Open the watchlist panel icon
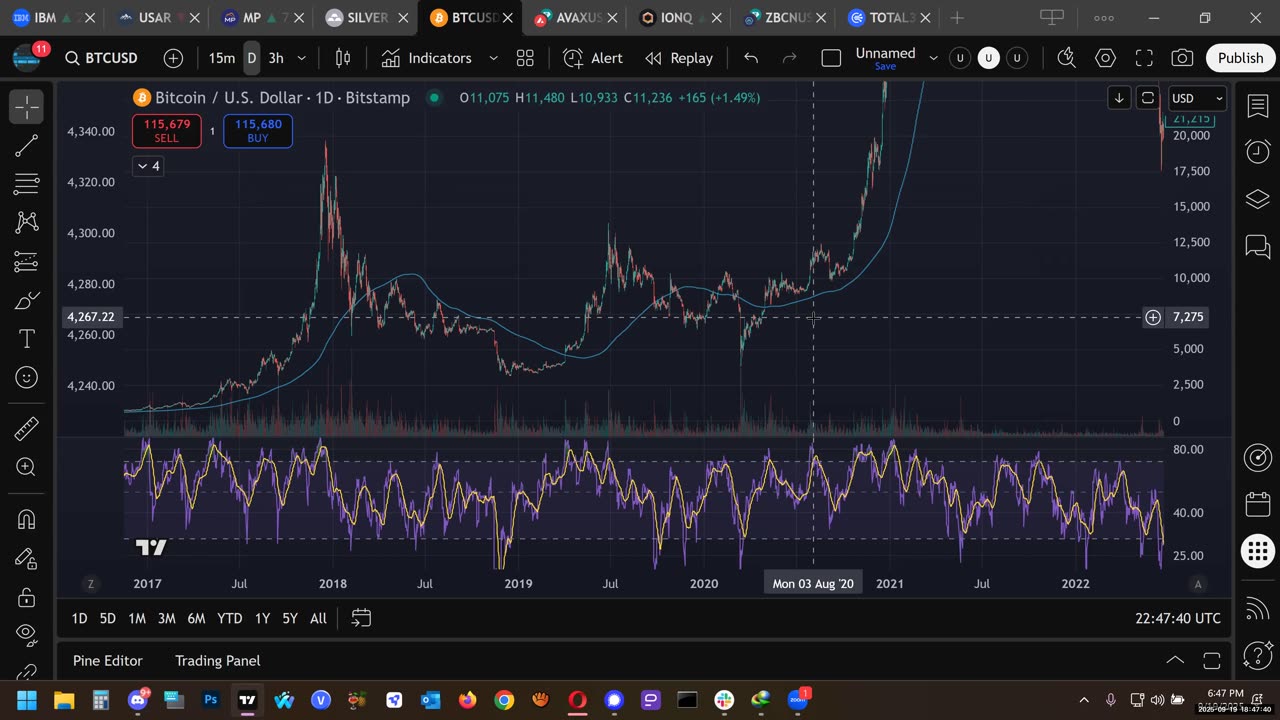1280x720 pixels. click(x=1258, y=107)
